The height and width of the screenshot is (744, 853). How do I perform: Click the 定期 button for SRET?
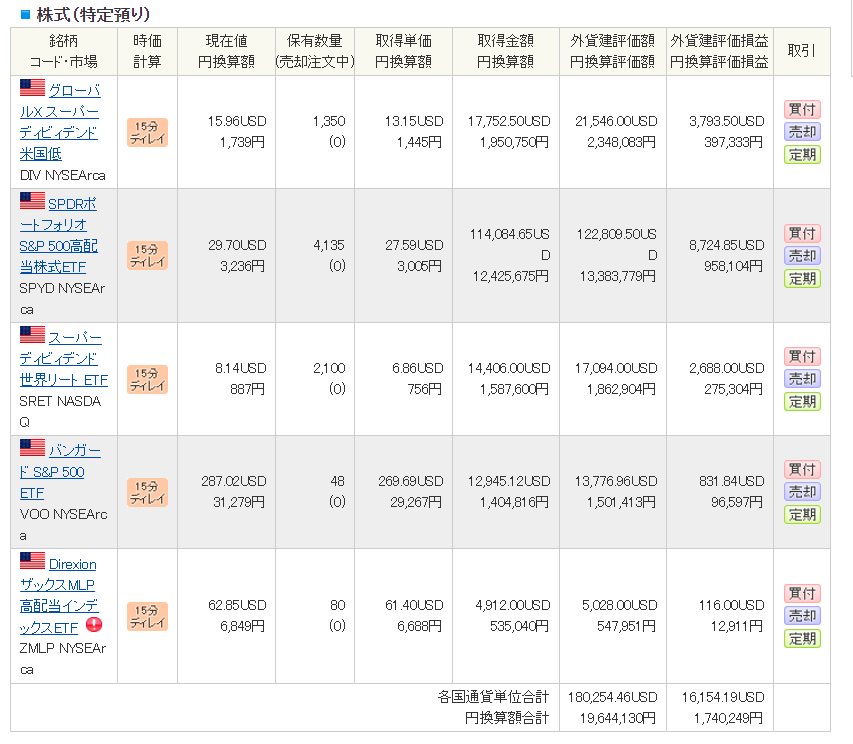click(x=802, y=402)
